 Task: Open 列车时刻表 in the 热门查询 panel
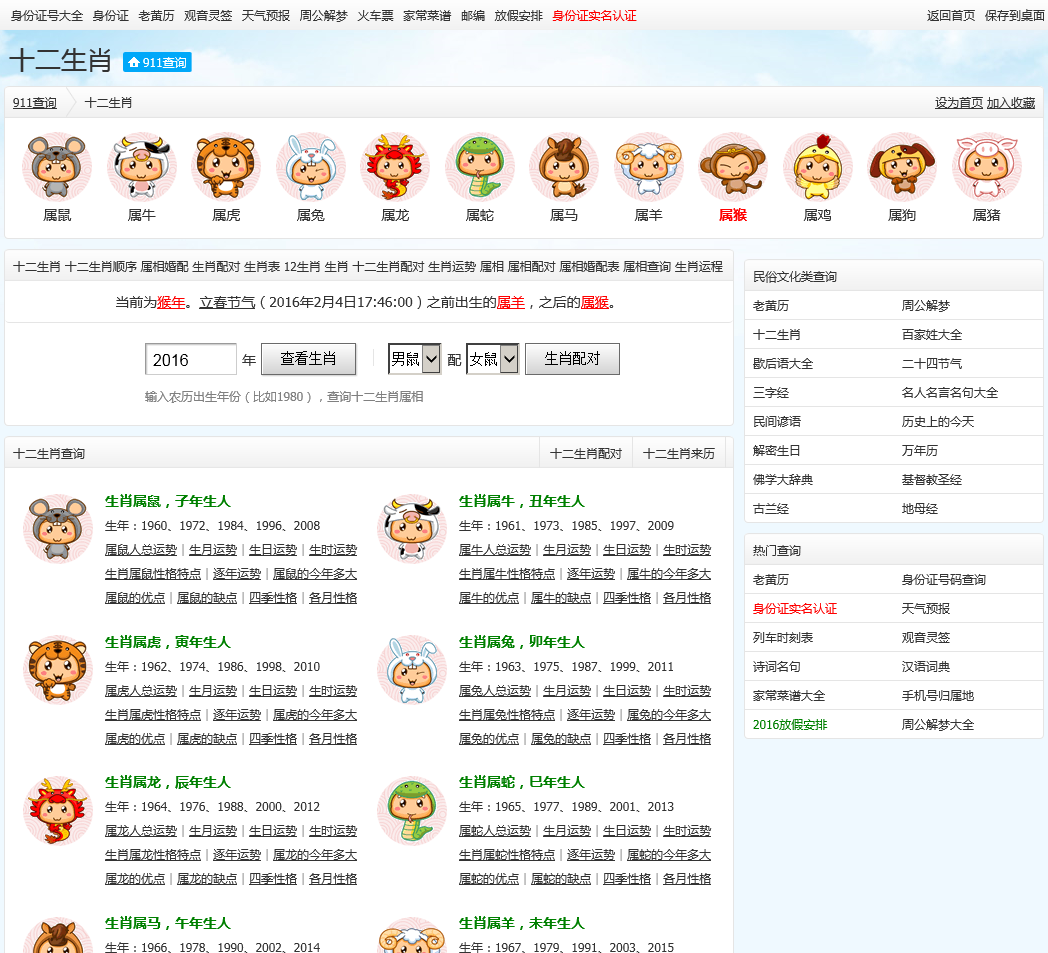point(783,638)
